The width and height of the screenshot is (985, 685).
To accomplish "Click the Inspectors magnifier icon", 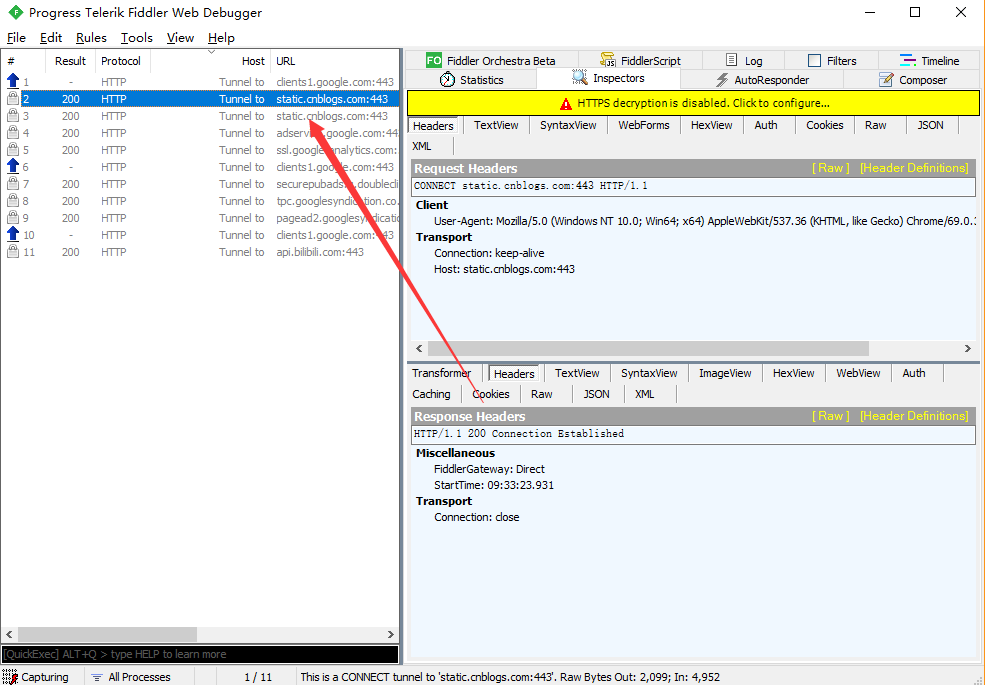I will click(579, 77).
